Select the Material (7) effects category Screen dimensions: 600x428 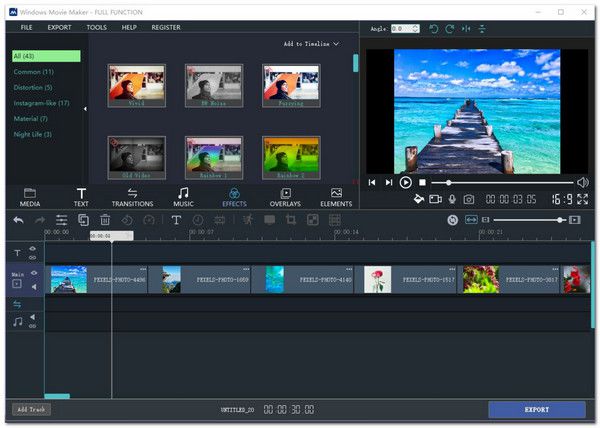click(31, 119)
